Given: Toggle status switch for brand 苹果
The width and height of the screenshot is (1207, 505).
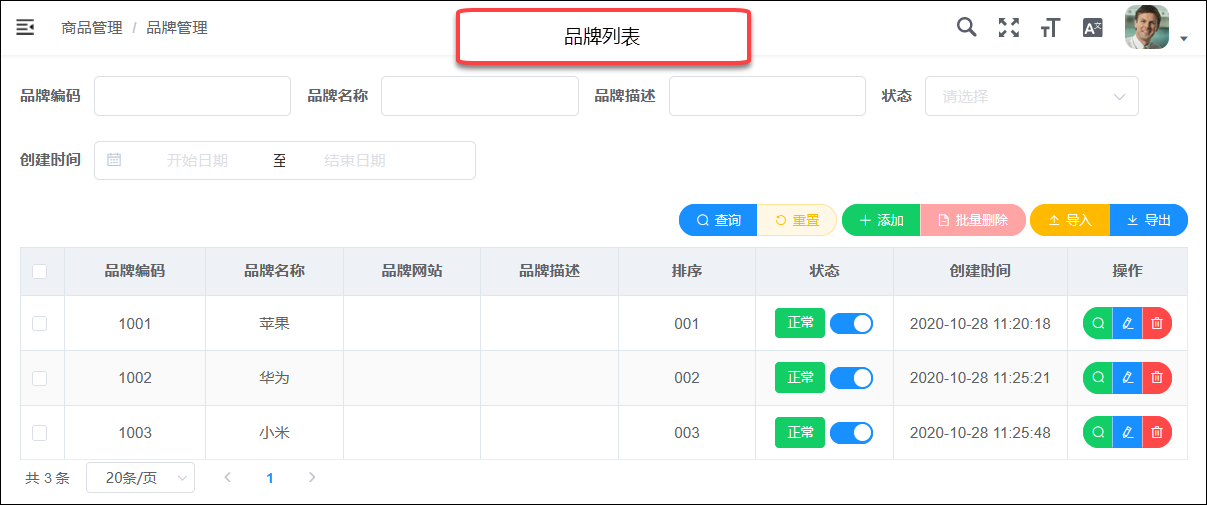Looking at the screenshot, I should tap(851, 323).
